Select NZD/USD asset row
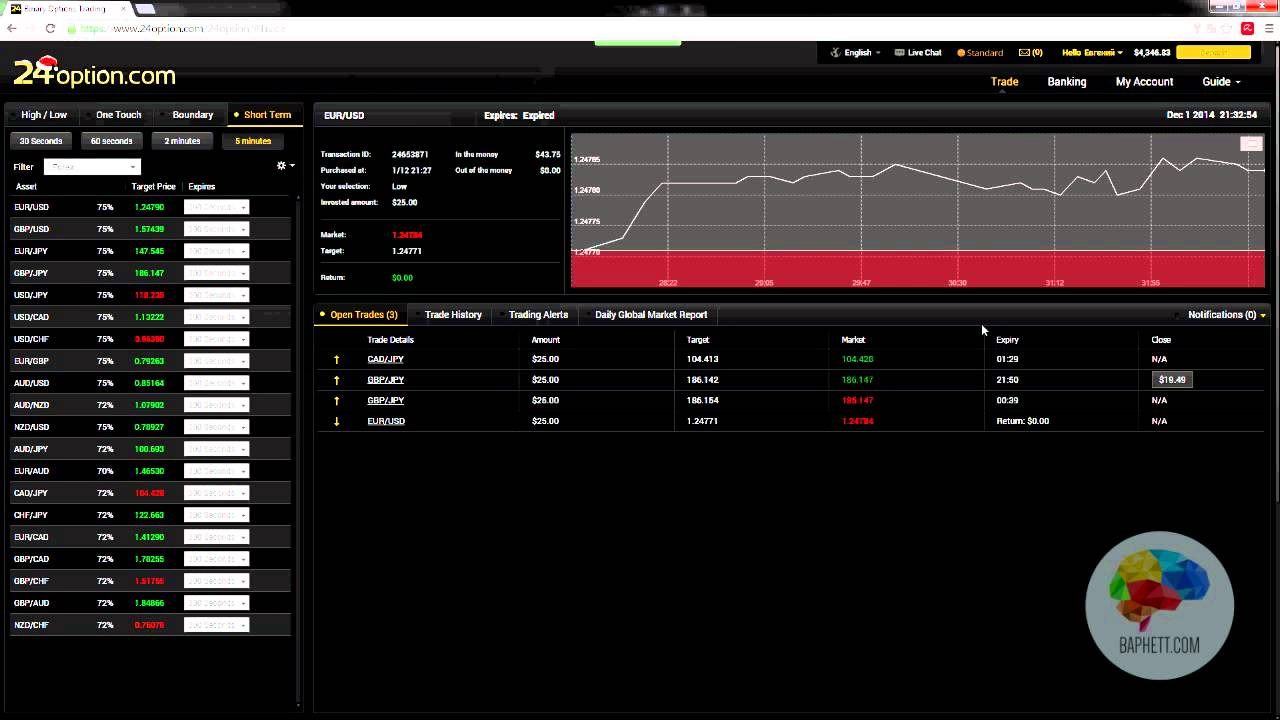Viewport: 1280px width, 720px height. 150,427
